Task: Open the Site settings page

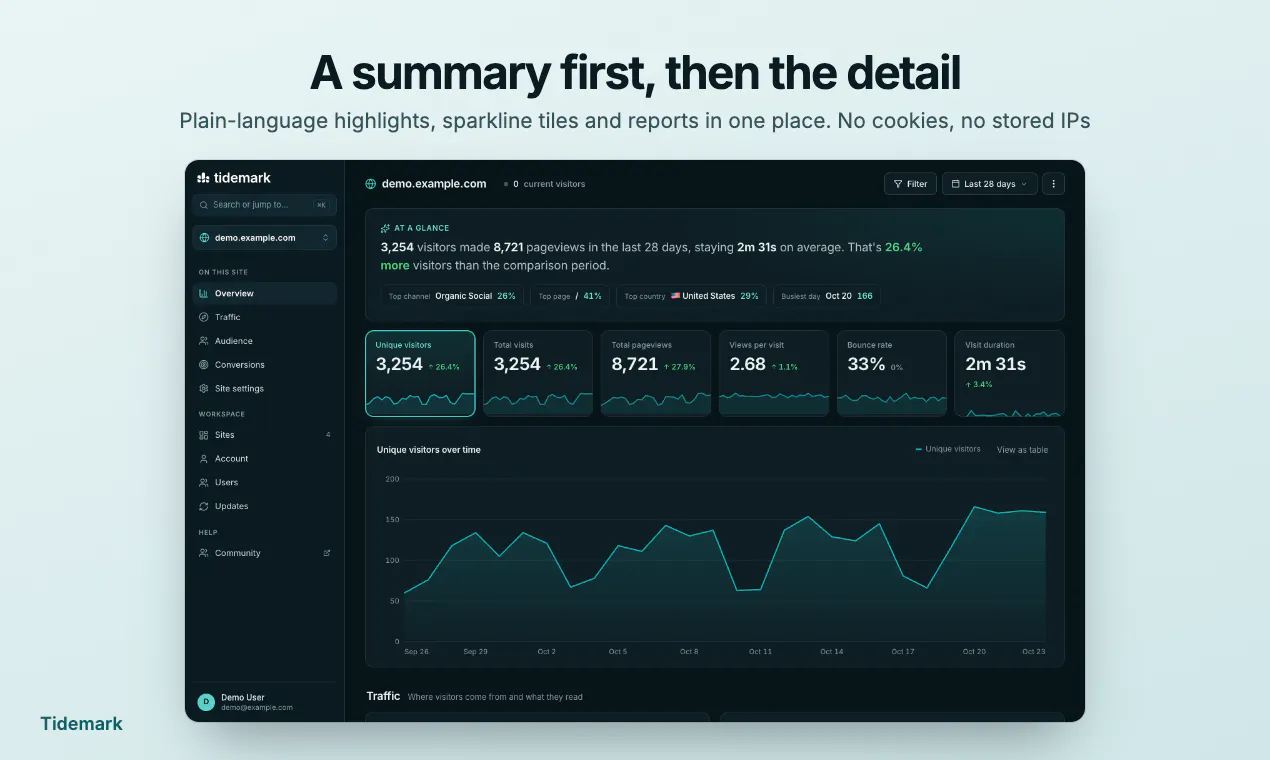Action: [265, 388]
